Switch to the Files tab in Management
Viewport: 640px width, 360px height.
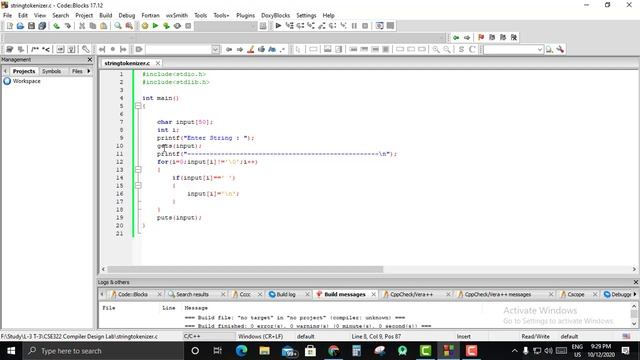[x=77, y=71]
